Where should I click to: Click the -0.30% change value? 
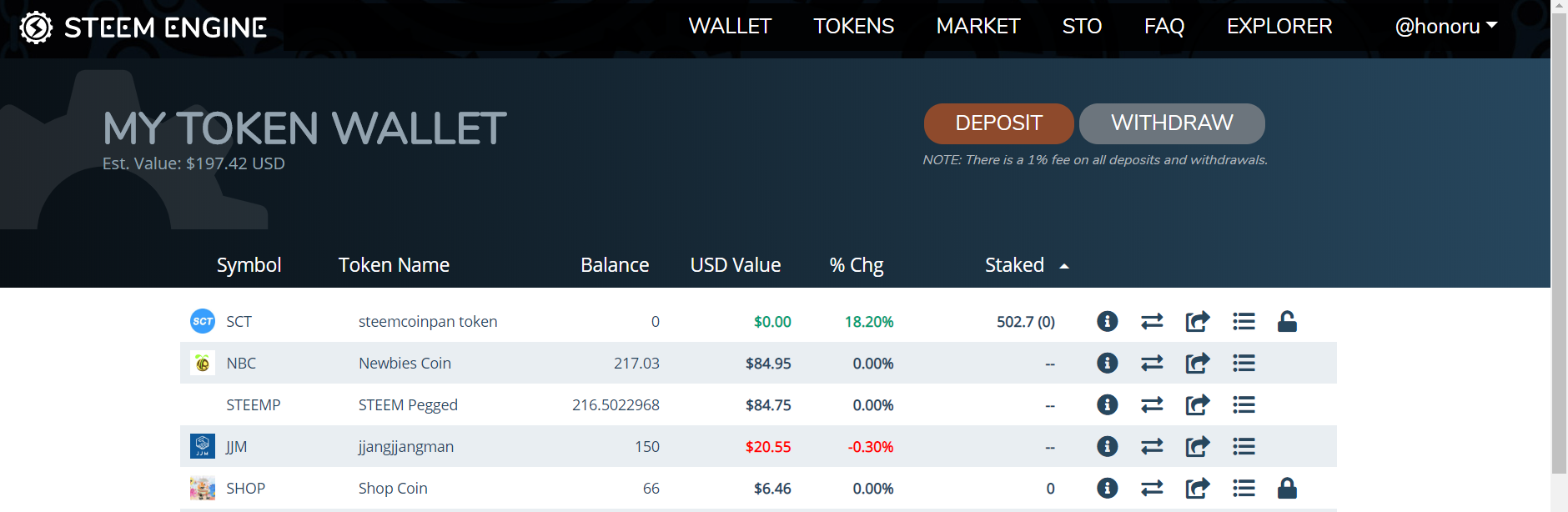coord(871,447)
